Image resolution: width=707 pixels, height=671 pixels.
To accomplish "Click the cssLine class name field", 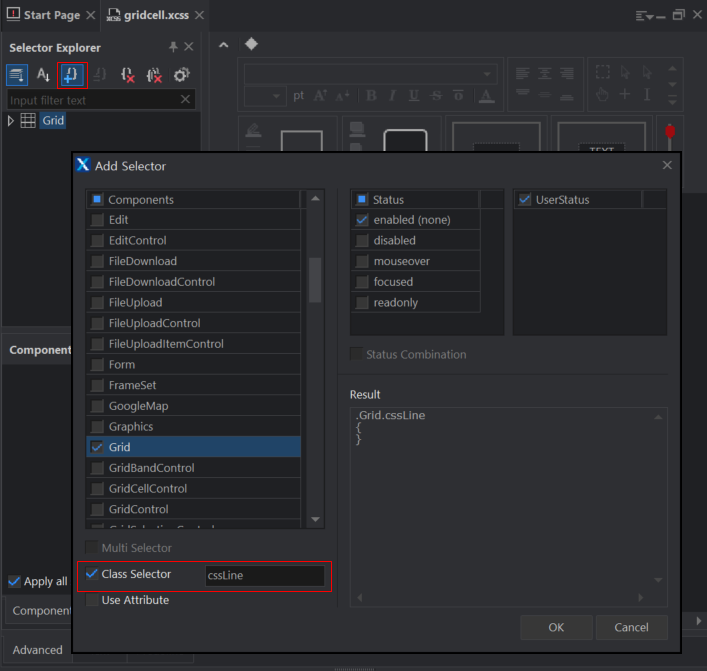I will click(264, 575).
